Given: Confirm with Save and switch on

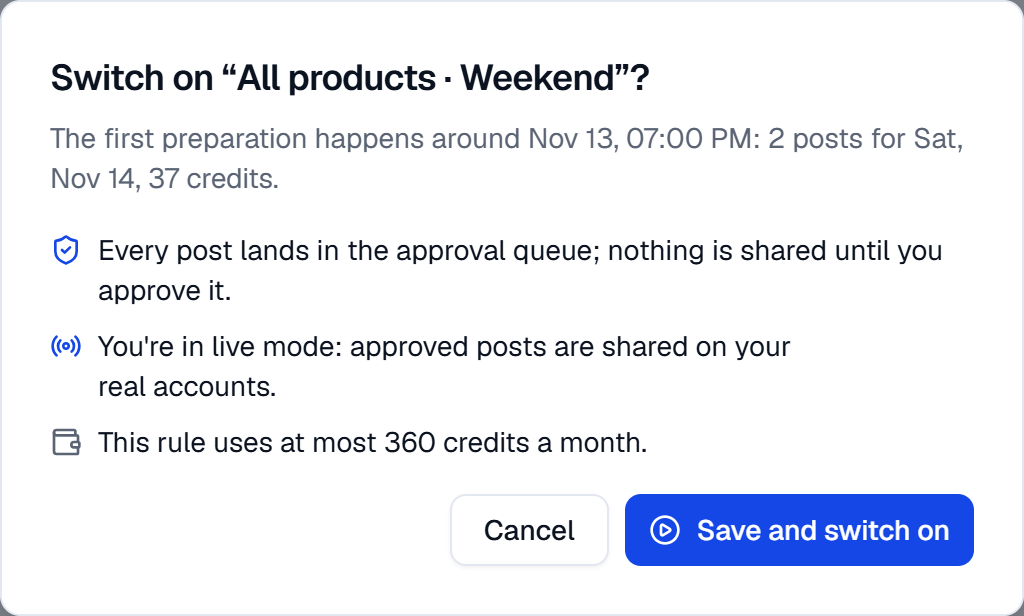Looking at the screenshot, I should click(799, 530).
